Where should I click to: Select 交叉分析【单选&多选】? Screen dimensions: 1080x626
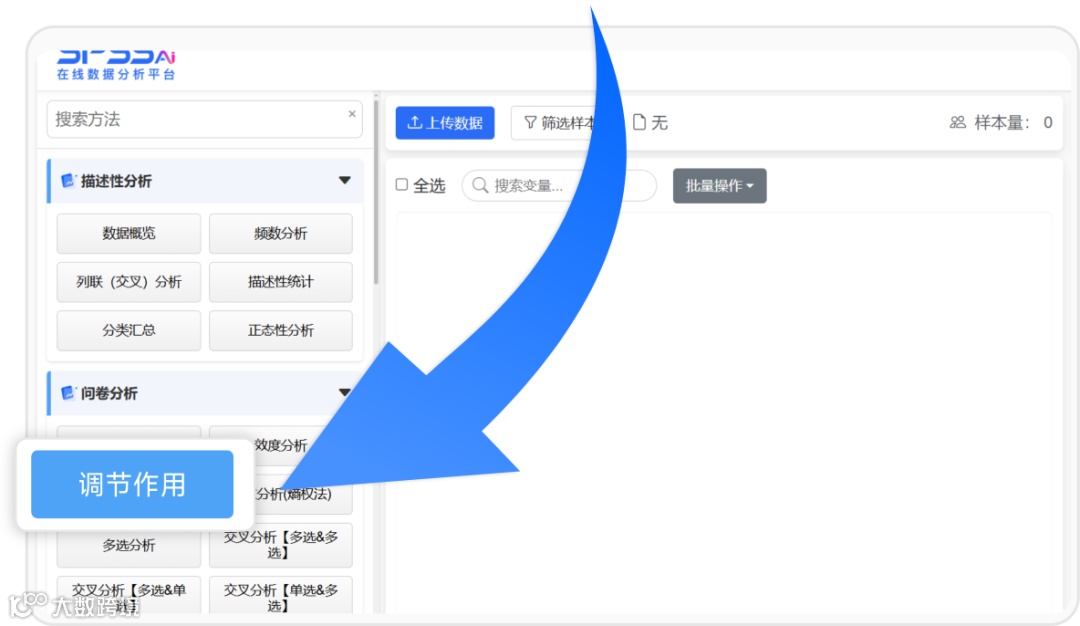280,596
